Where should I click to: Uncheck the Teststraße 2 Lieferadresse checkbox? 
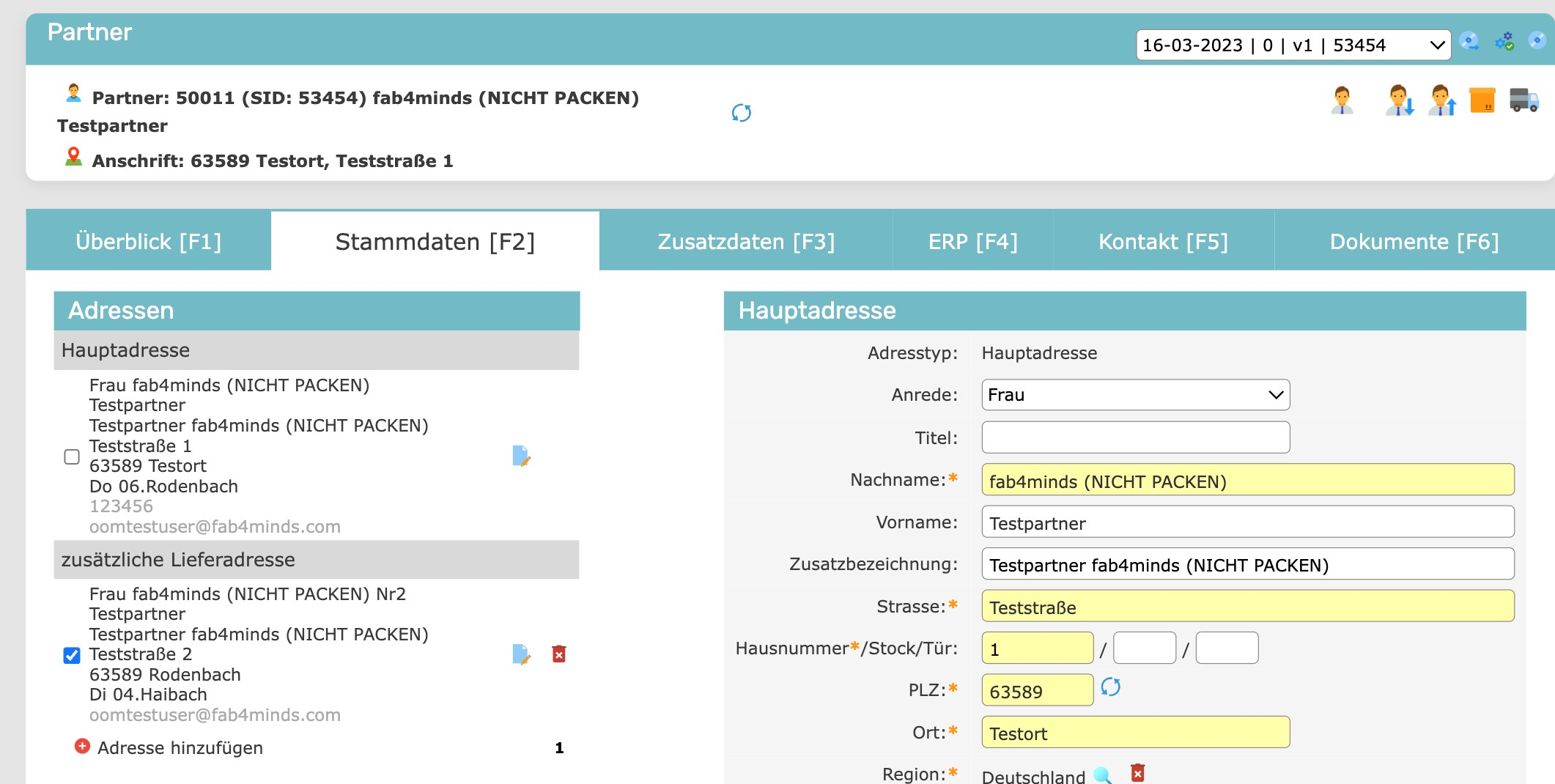[72, 654]
